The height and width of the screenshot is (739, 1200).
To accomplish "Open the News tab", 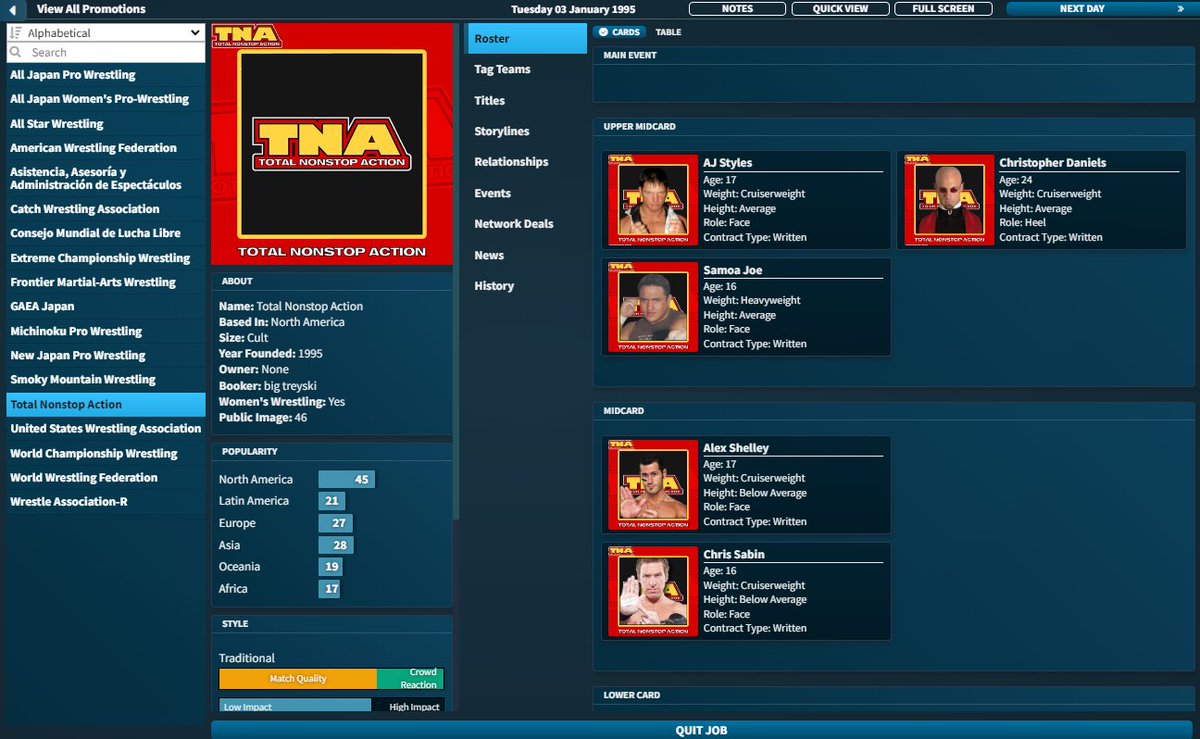I will (x=527, y=255).
